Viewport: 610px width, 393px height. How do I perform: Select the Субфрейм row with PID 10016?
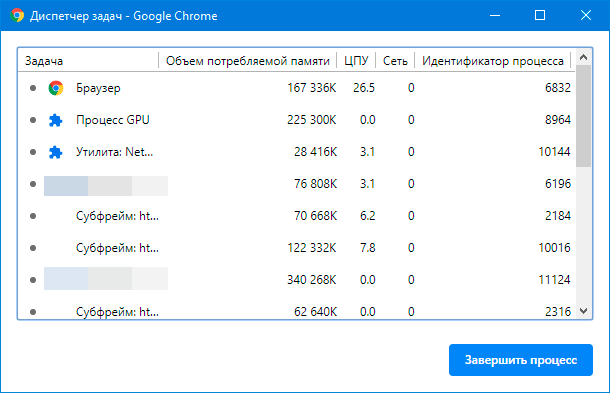click(x=296, y=248)
